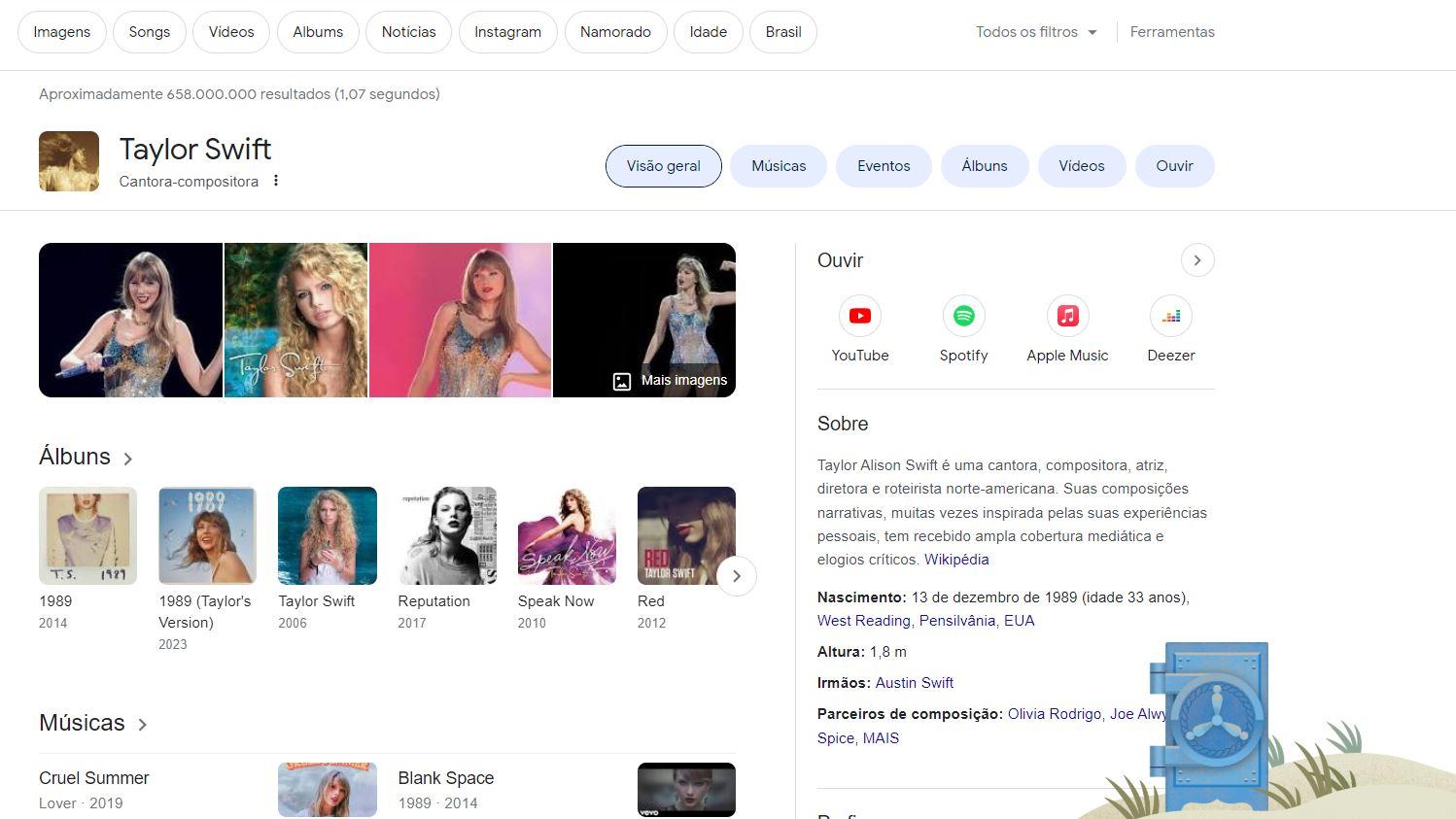Screen dimensions: 1456x819
Task: Switch to Vídeos panel tab
Action: coord(1082,166)
